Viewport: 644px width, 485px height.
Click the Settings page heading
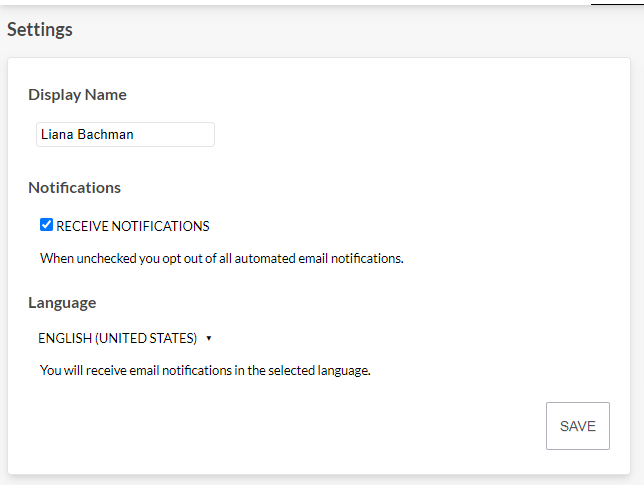pos(40,30)
